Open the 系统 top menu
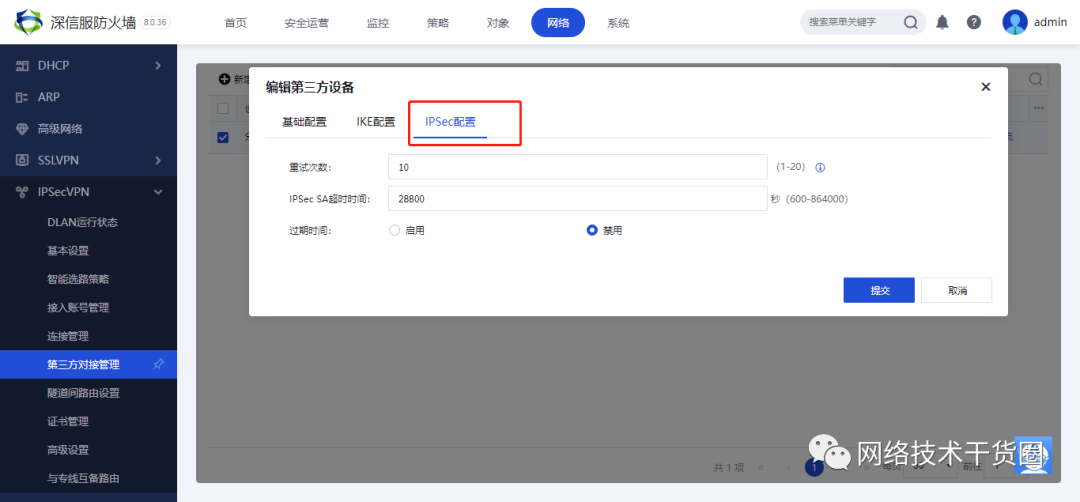Screen dimensions: 1080x502 tap(618, 23)
